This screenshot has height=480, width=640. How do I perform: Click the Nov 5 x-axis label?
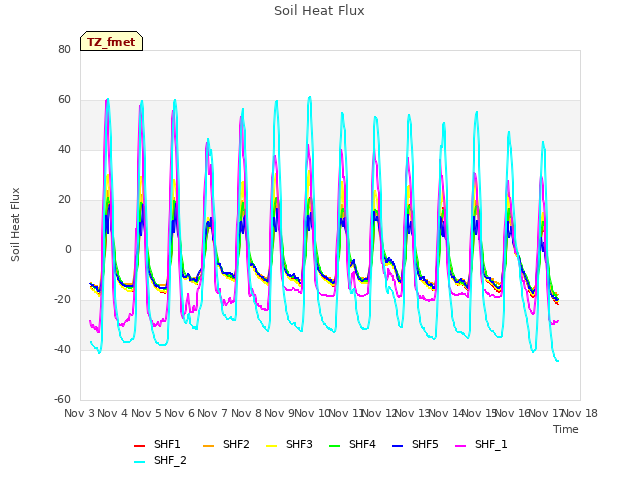[146, 413]
